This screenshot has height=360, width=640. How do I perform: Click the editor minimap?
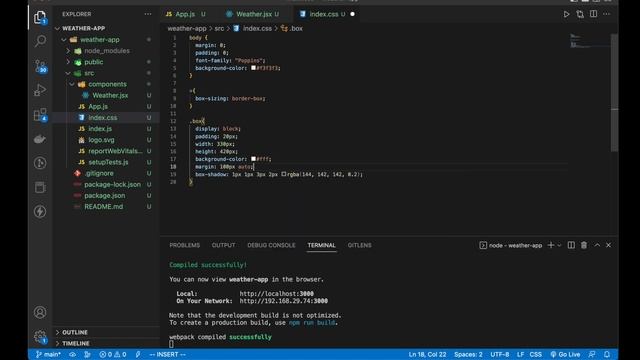[588, 41]
